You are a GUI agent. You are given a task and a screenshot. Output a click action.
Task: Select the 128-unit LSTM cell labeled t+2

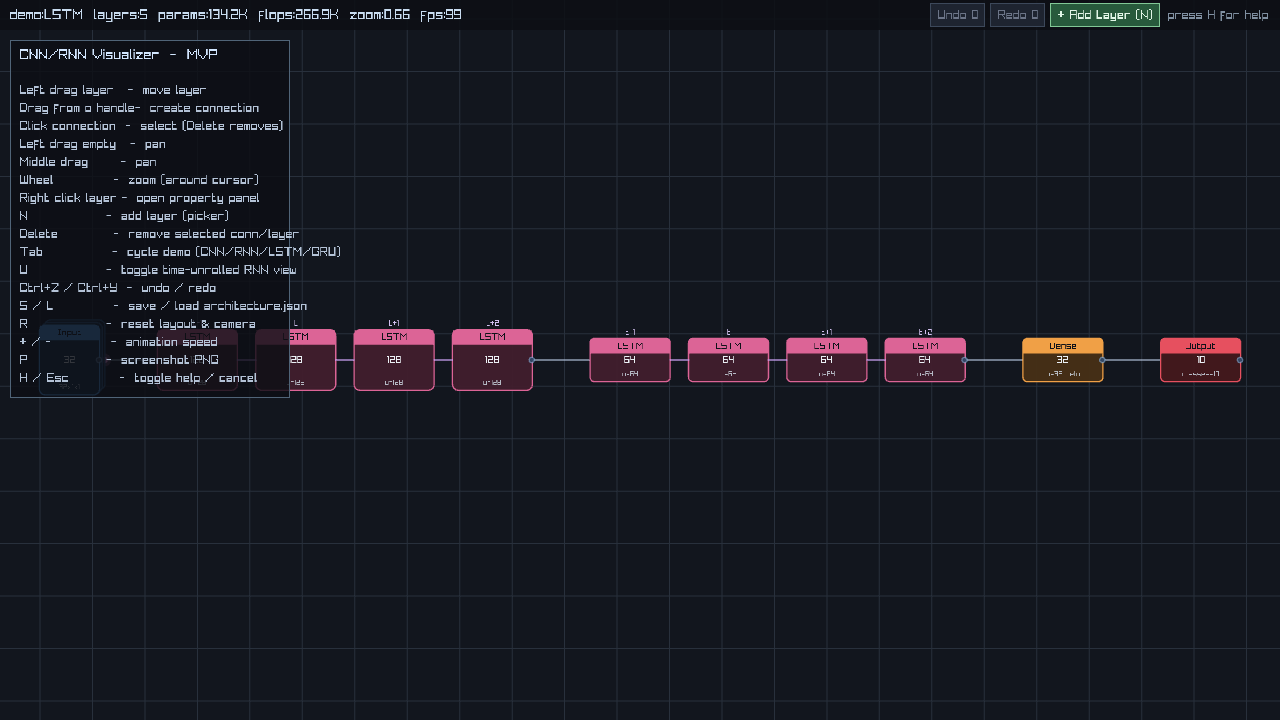tap(492, 360)
